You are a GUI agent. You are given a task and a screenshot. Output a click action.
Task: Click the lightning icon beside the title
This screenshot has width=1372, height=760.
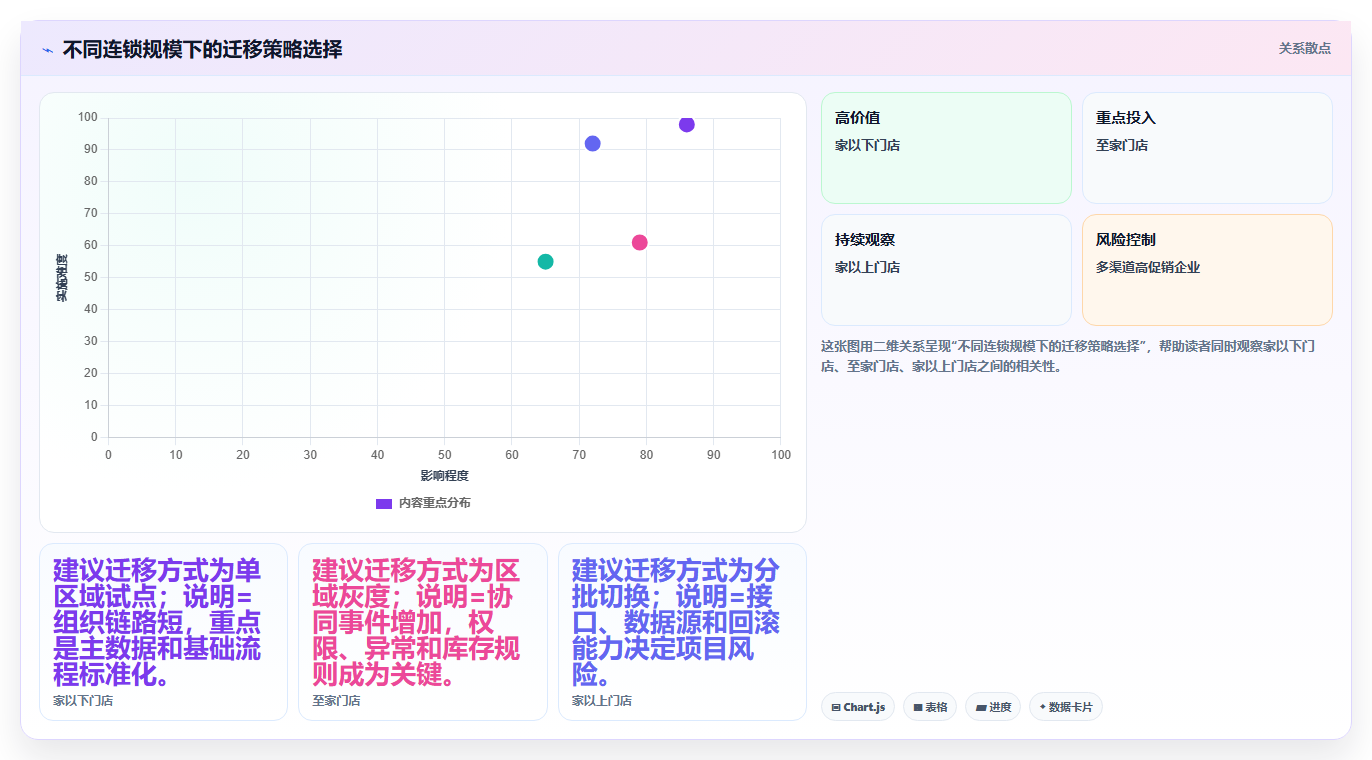tap(47, 50)
